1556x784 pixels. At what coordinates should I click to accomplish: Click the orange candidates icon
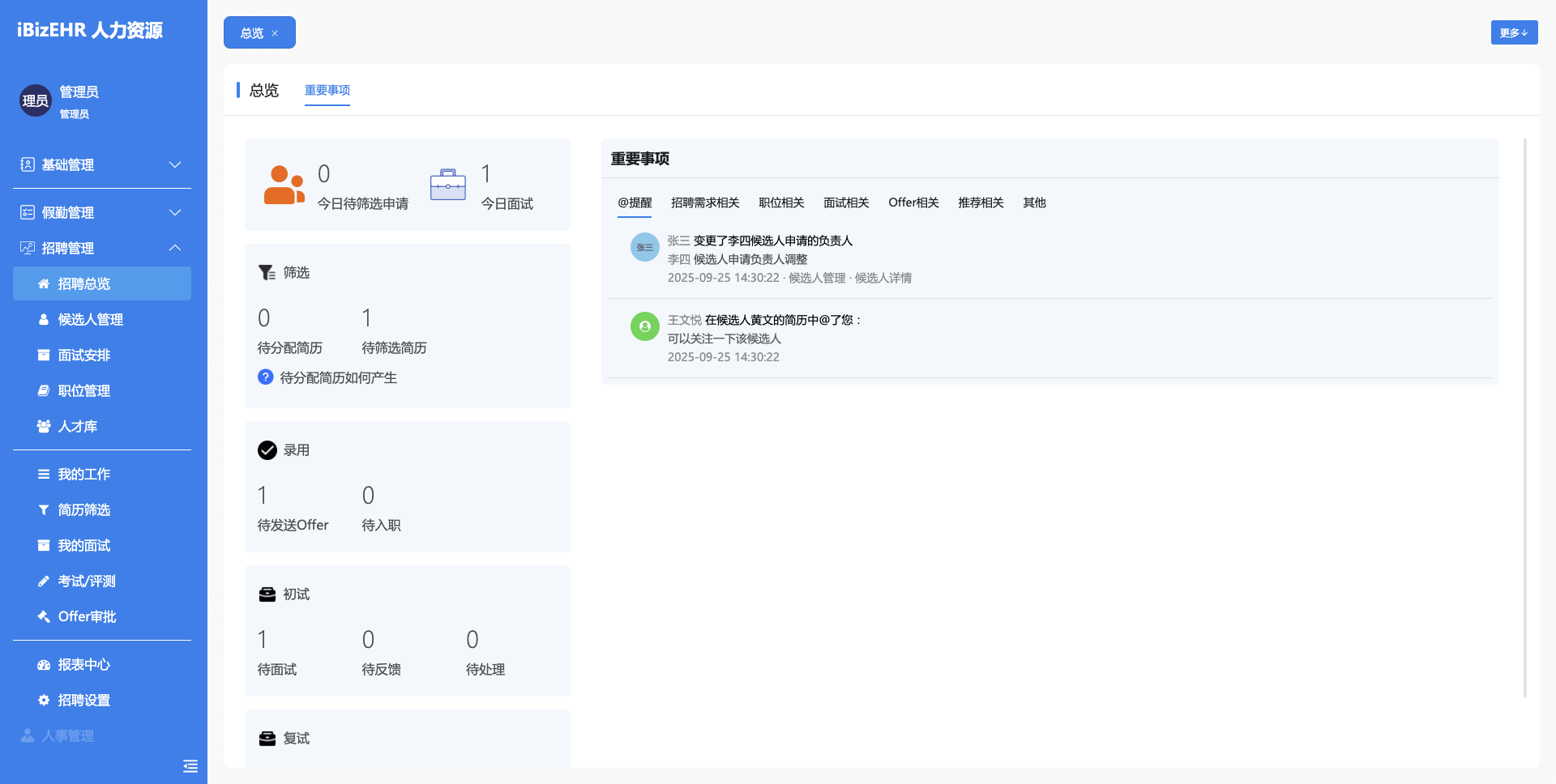(284, 185)
